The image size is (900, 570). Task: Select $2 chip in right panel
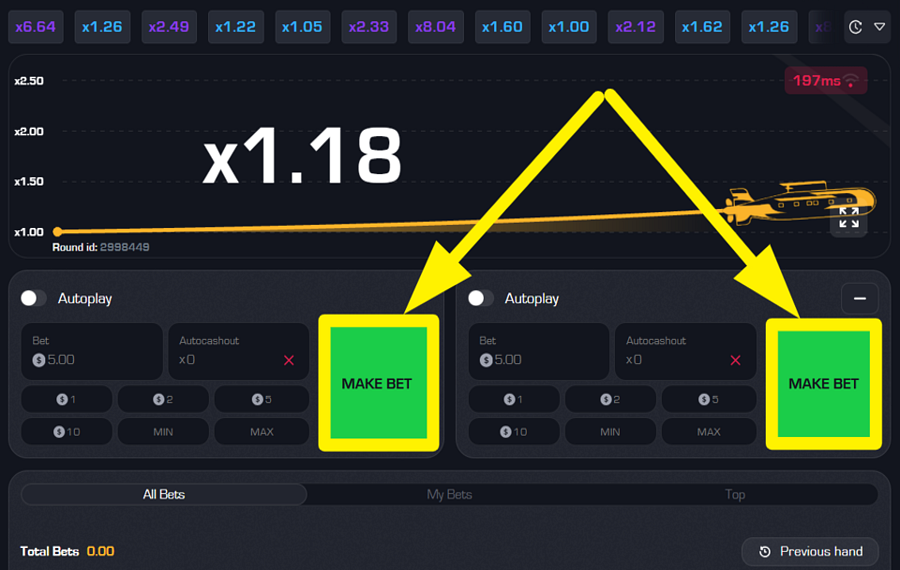[x=610, y=399]
